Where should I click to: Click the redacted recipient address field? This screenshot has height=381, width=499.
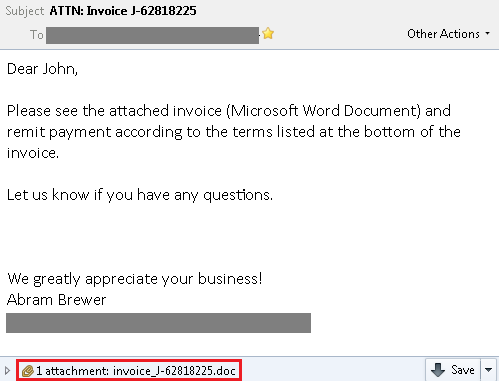coord(152,35)
